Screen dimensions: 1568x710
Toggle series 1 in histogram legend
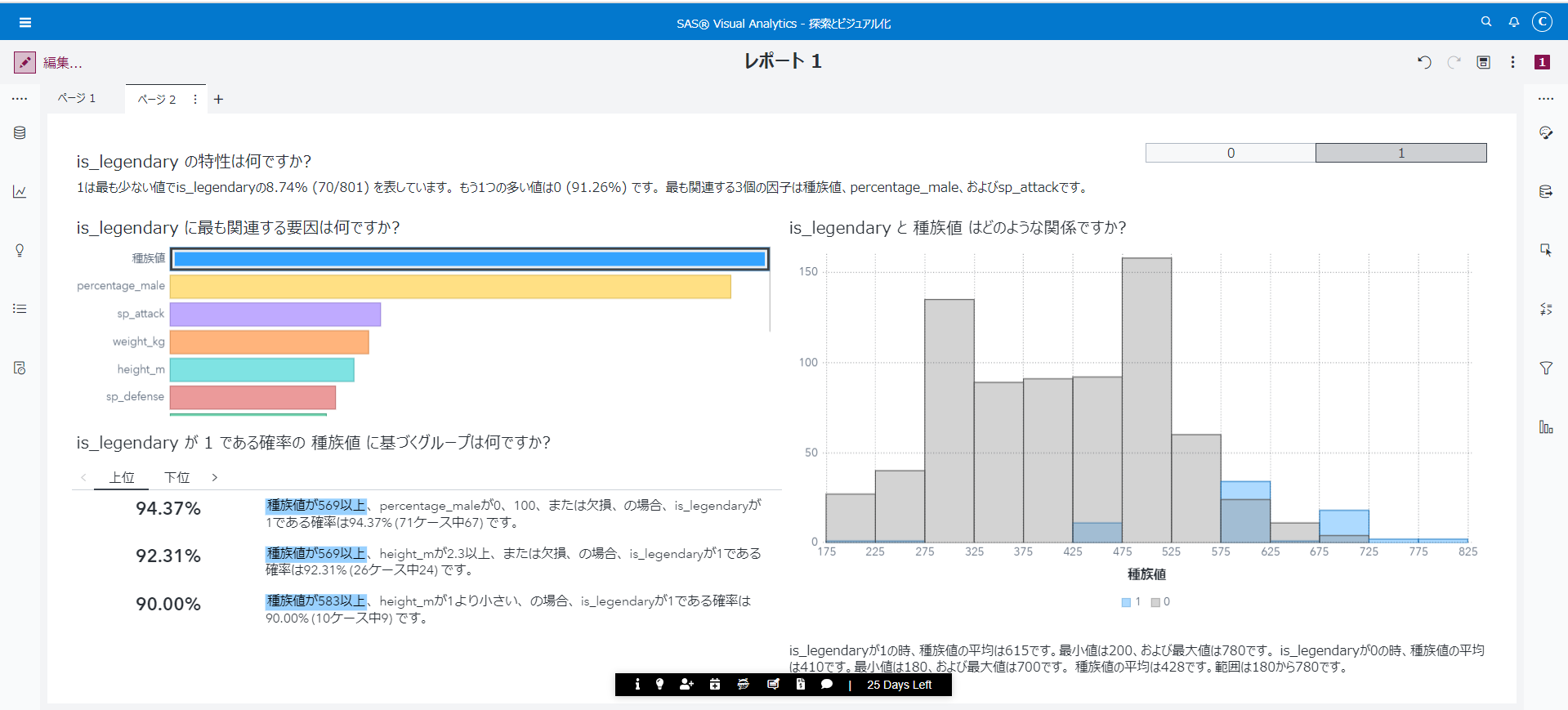(x=1132, y=602)
